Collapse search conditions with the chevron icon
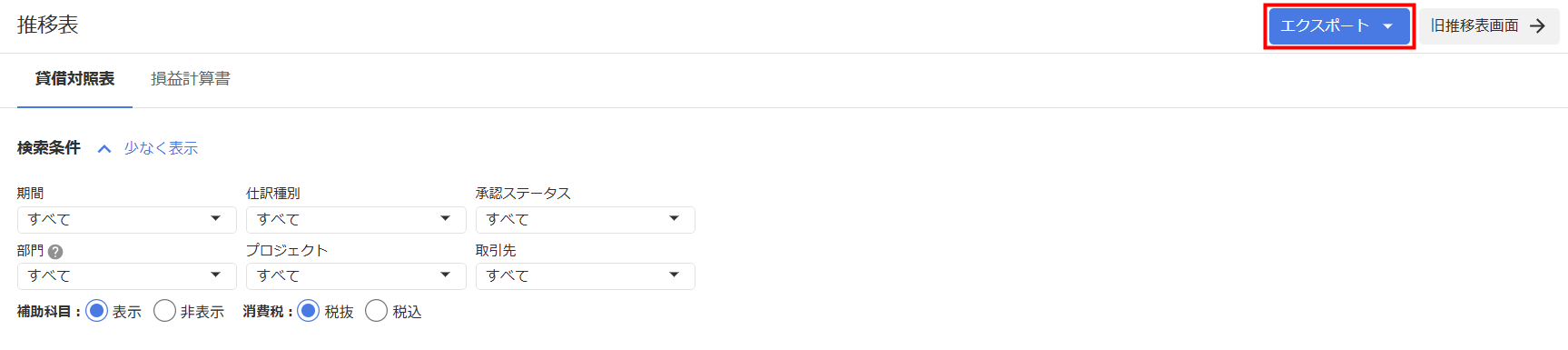 click(x=104, y=149)
